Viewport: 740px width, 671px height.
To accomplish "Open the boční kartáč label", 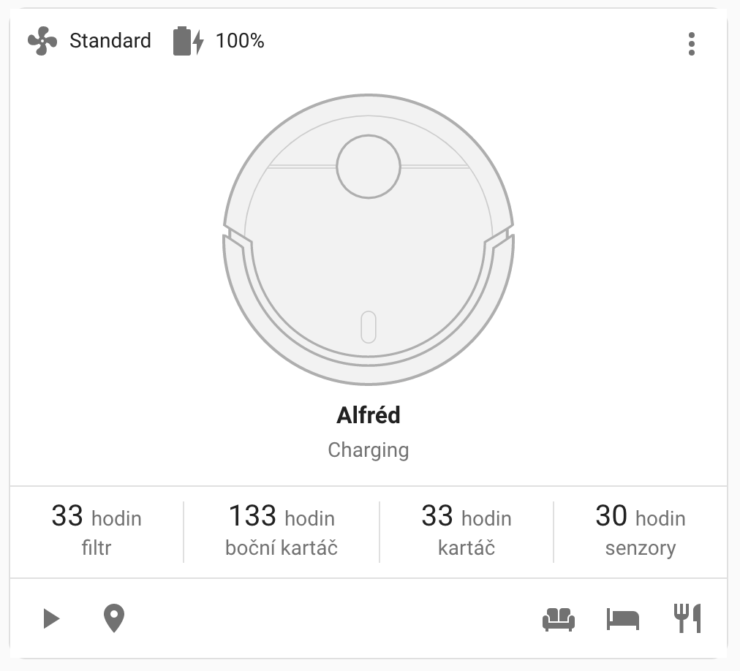I will [x=281, y=548].
